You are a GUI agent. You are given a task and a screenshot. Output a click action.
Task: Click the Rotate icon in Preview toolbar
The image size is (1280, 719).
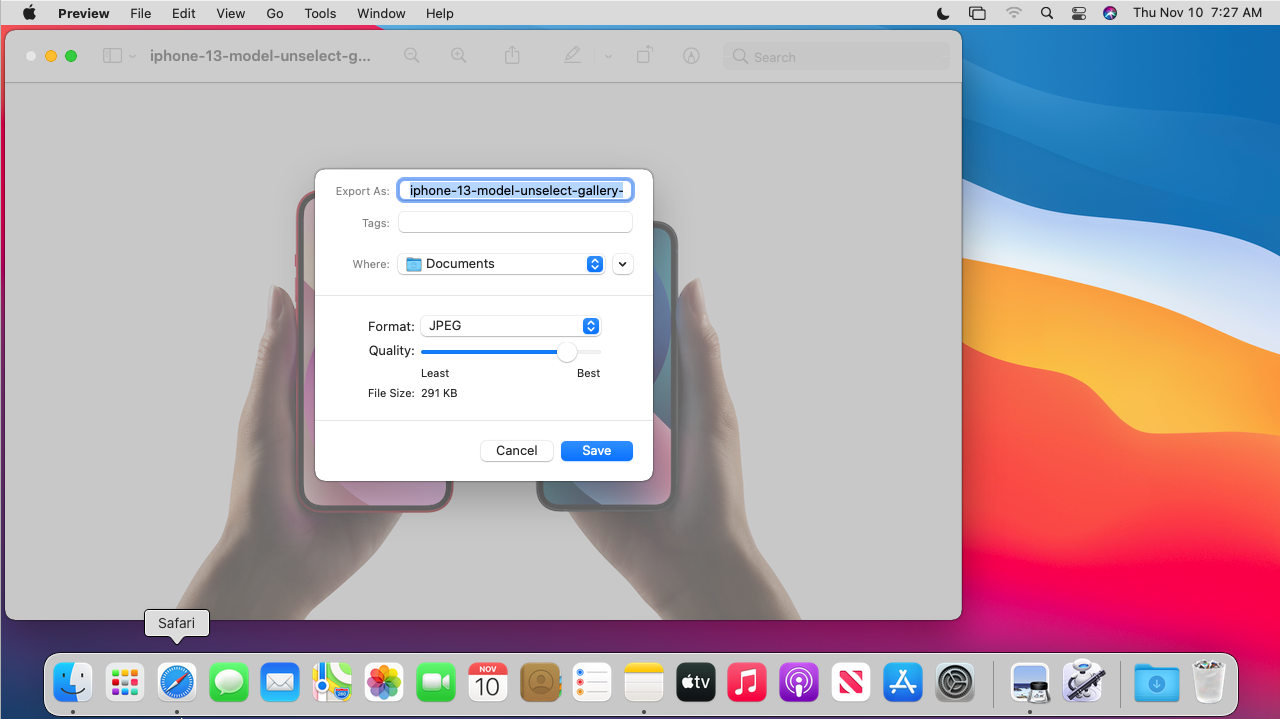point(644,55)
